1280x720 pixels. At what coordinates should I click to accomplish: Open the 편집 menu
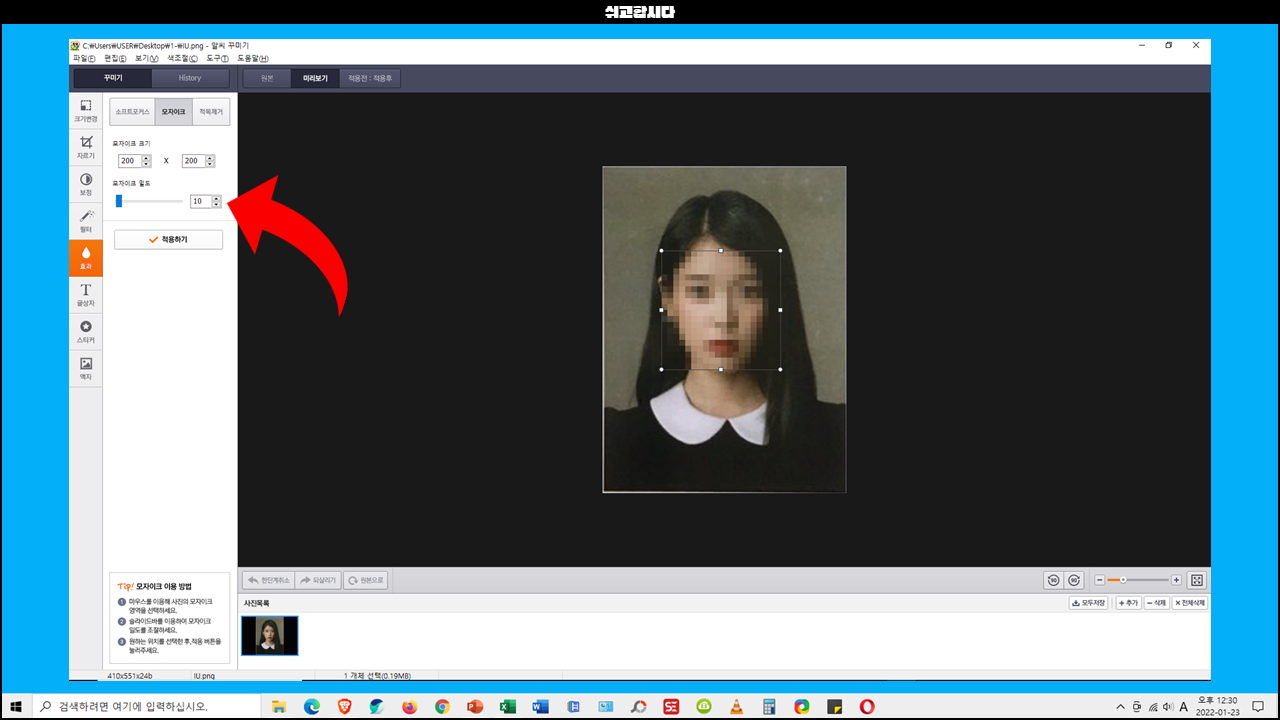(x=113, y=58)
